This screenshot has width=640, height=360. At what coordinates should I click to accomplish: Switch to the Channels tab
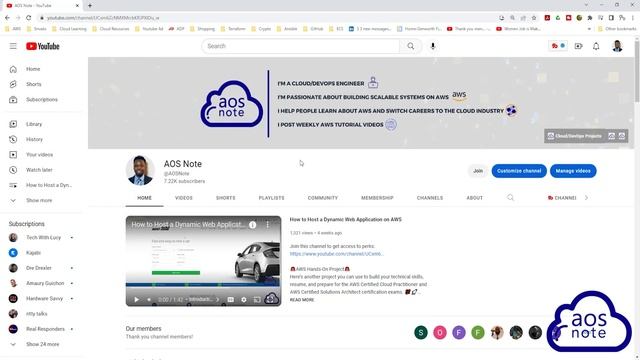point(430,198)
